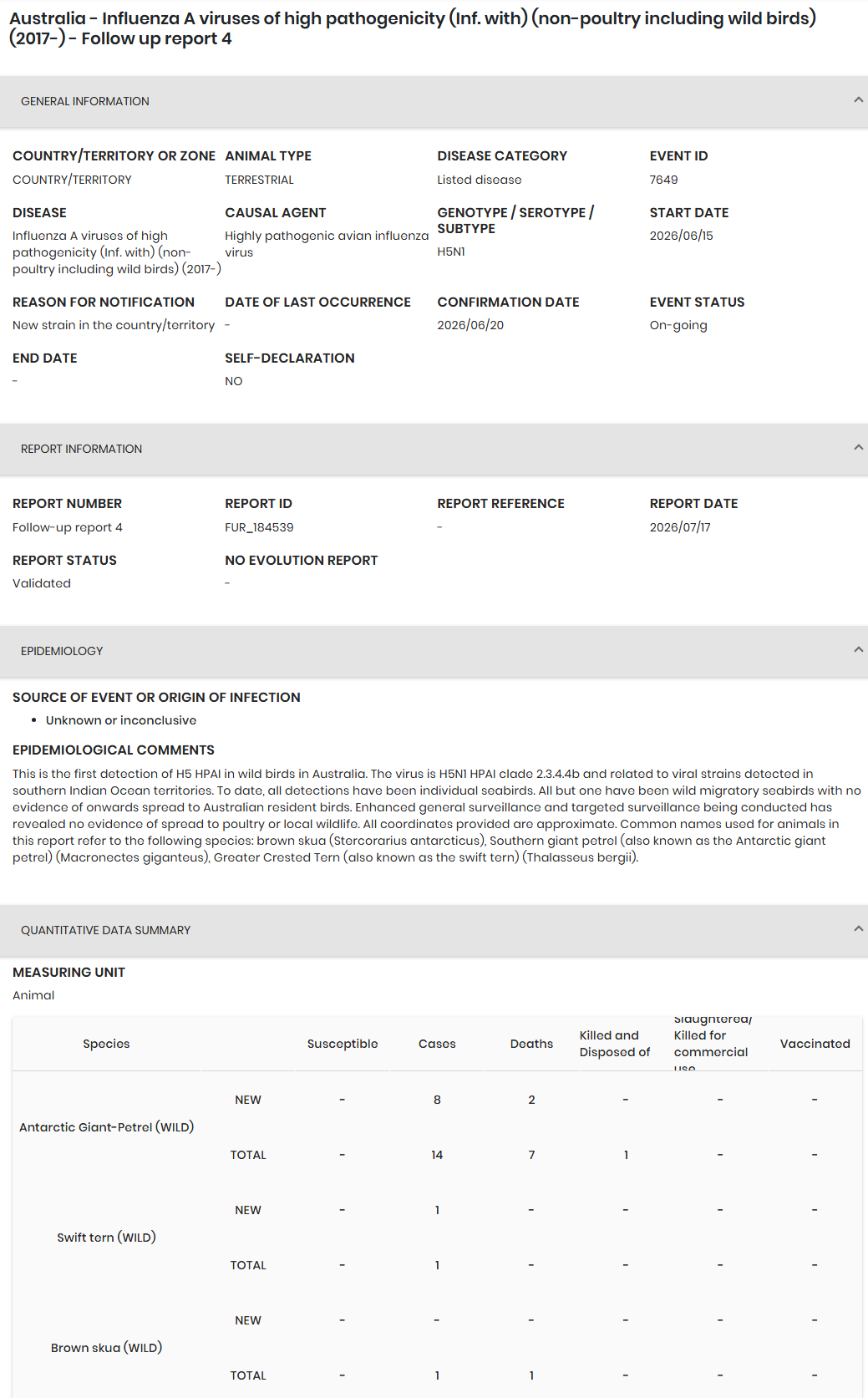The image size is (868, 1398).
Task: Collapse the Epidemiology section chevron
Action: tap(858, 650)
